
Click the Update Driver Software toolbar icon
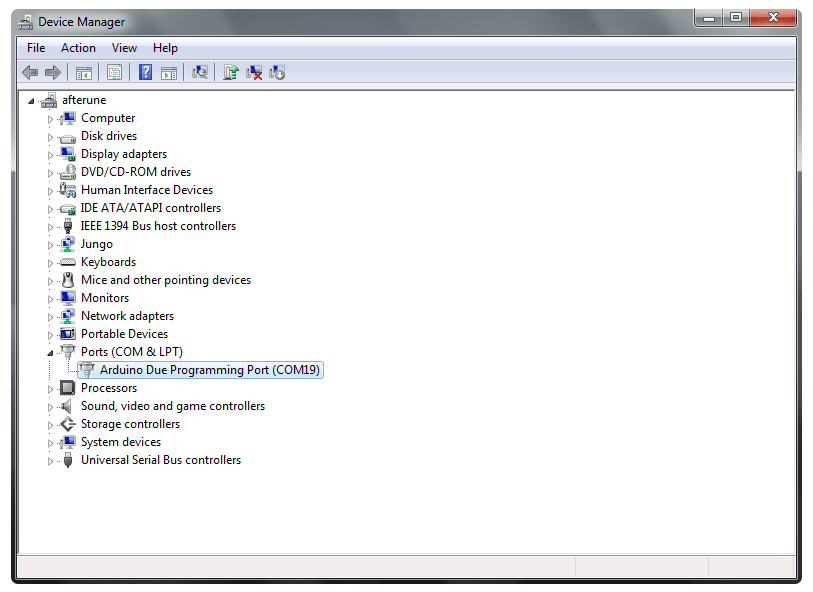tap(231, 72)
